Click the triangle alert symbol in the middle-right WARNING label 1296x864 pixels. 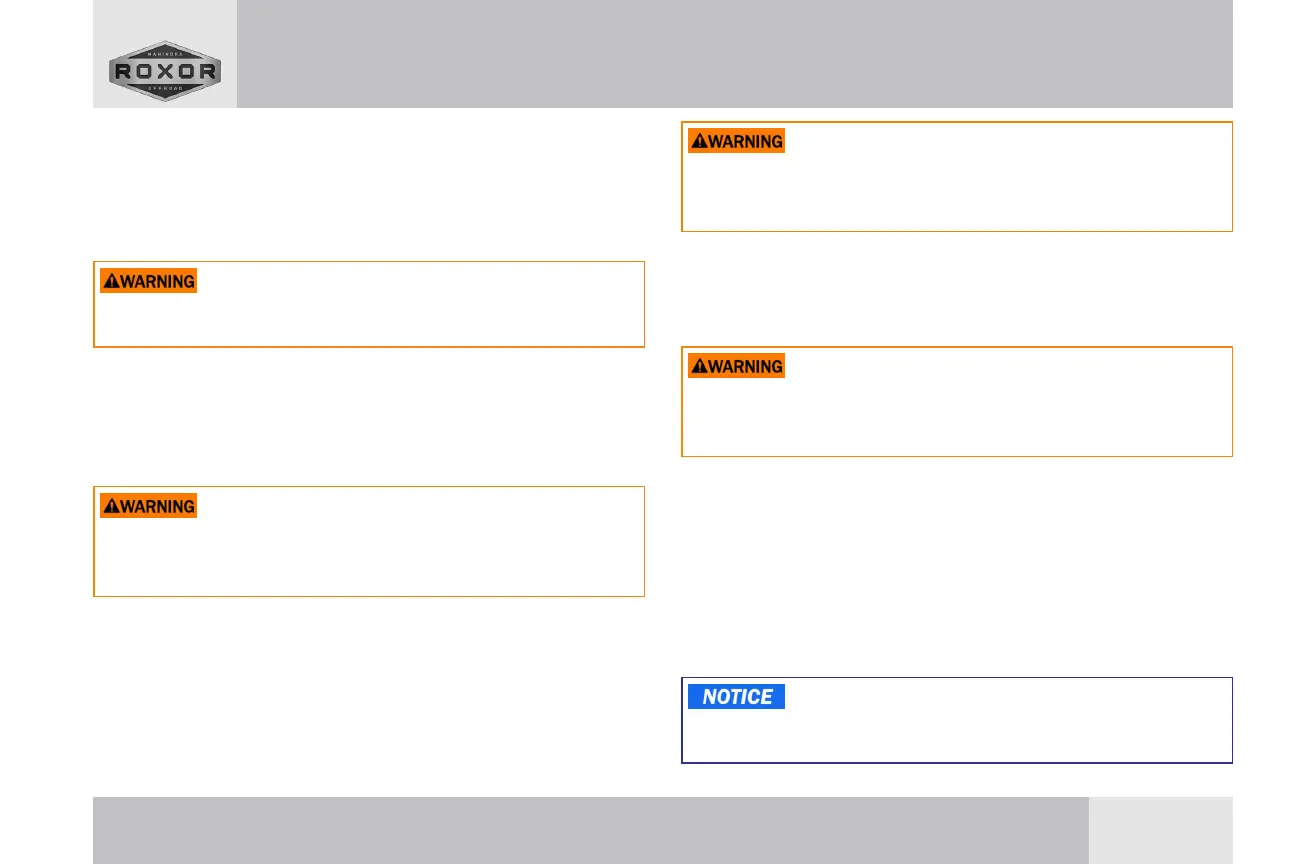tap(699, 366)
